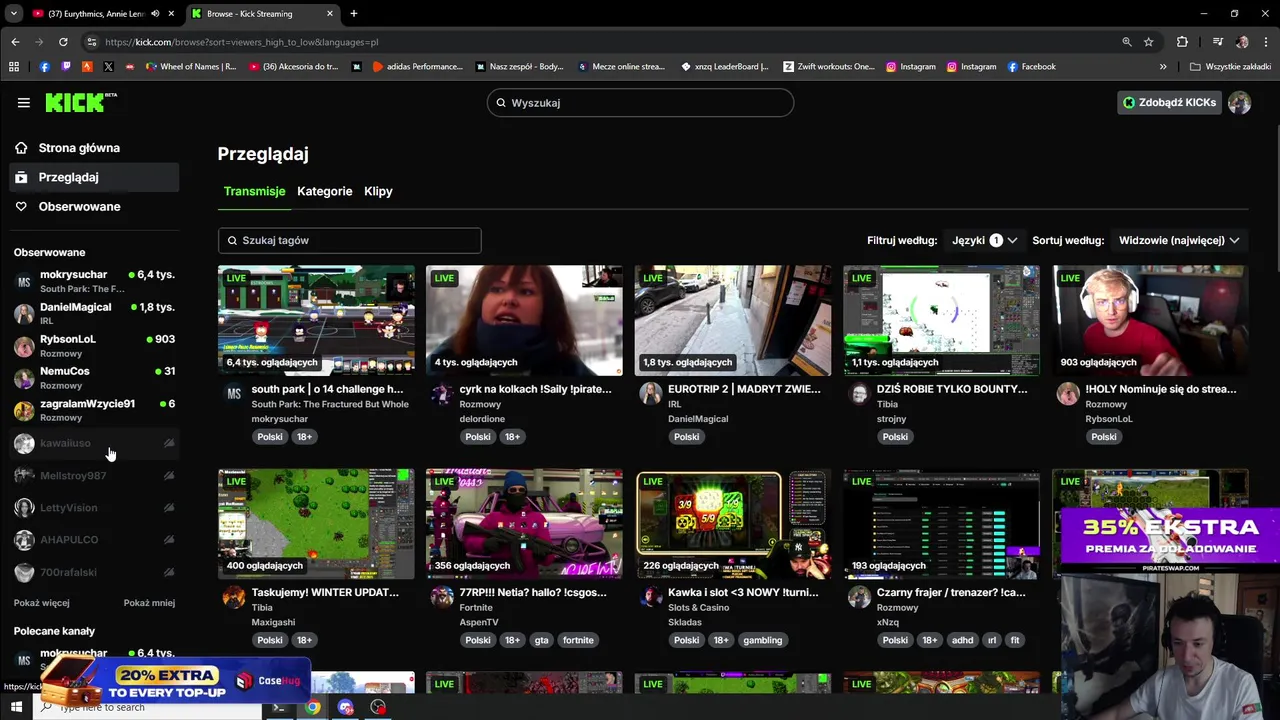
Task: Click in the Szukaj tagów field
Action: [x=349, y=240]
